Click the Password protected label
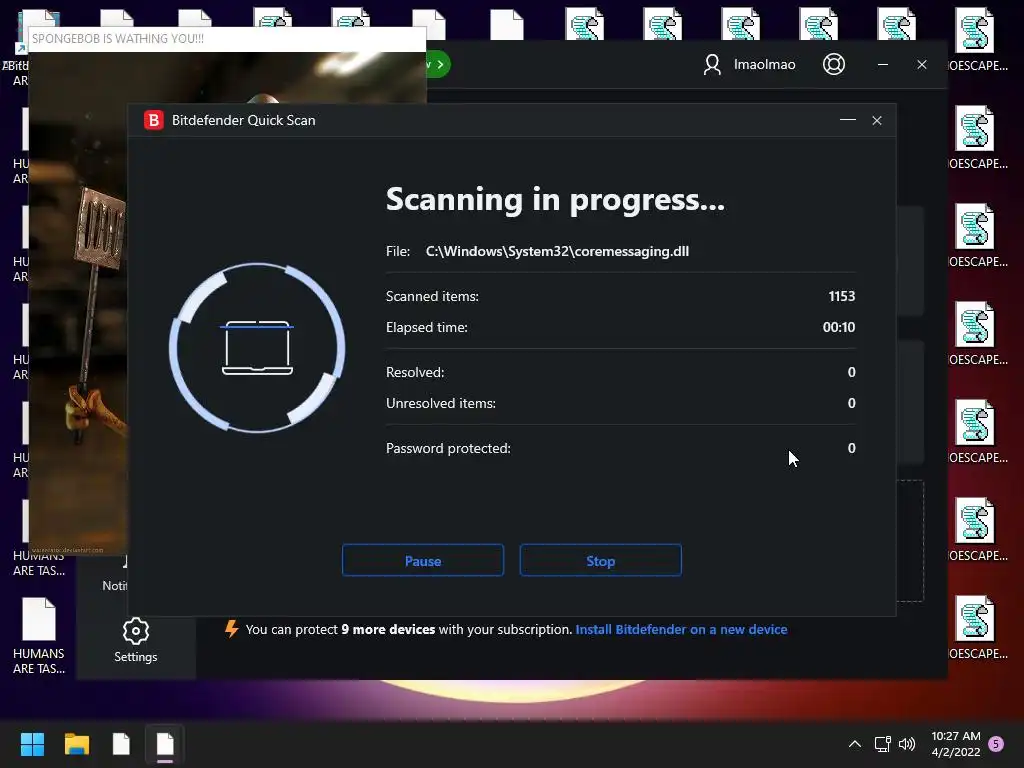Image resolution: width=1024 pixels, height=768 pixels. click(448, 449)
